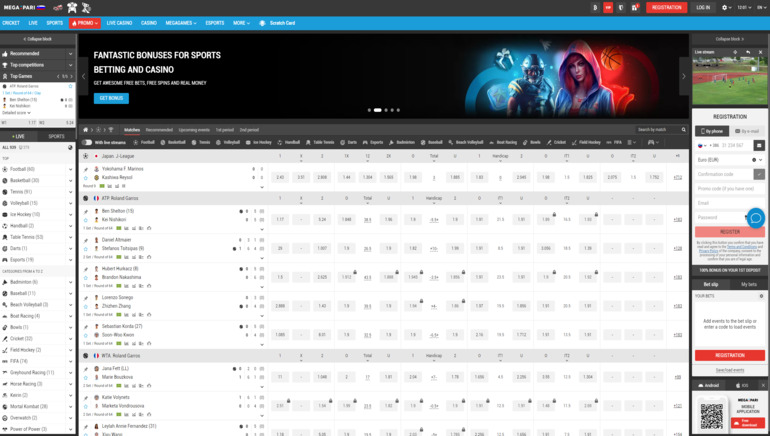The width and height of the screenshot is (770, 436).
Task: Select the By e-mail registration tab
Action: (747, 131)
